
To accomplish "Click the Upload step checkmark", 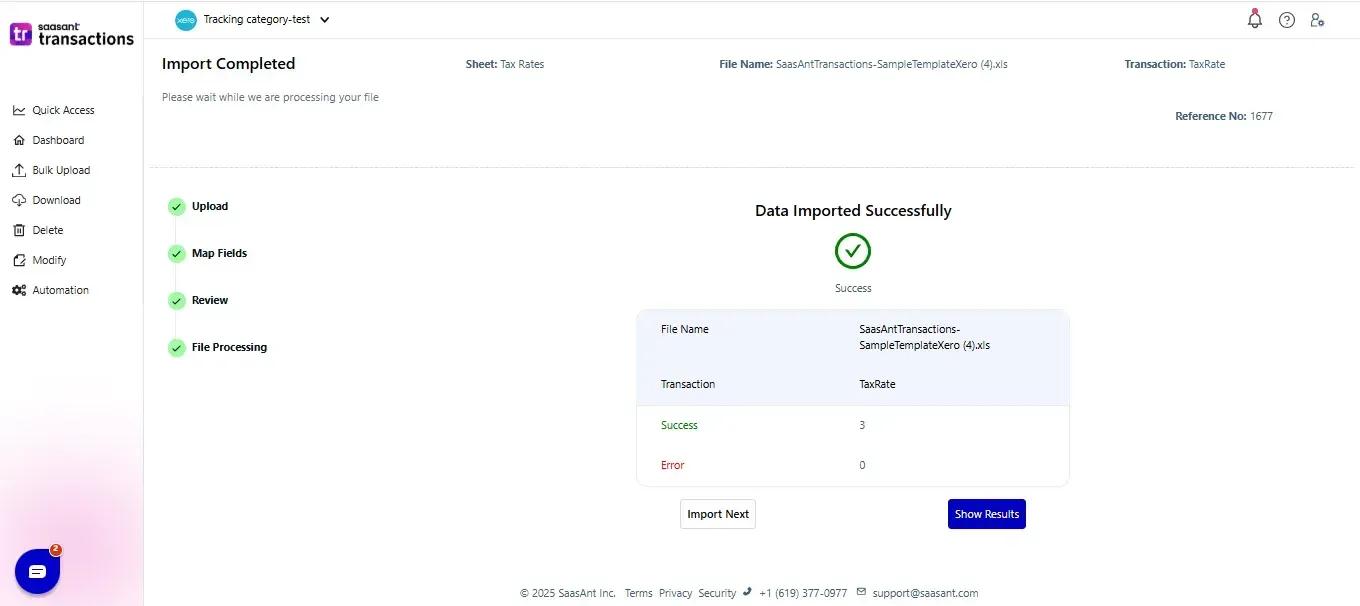I will 176,207.
